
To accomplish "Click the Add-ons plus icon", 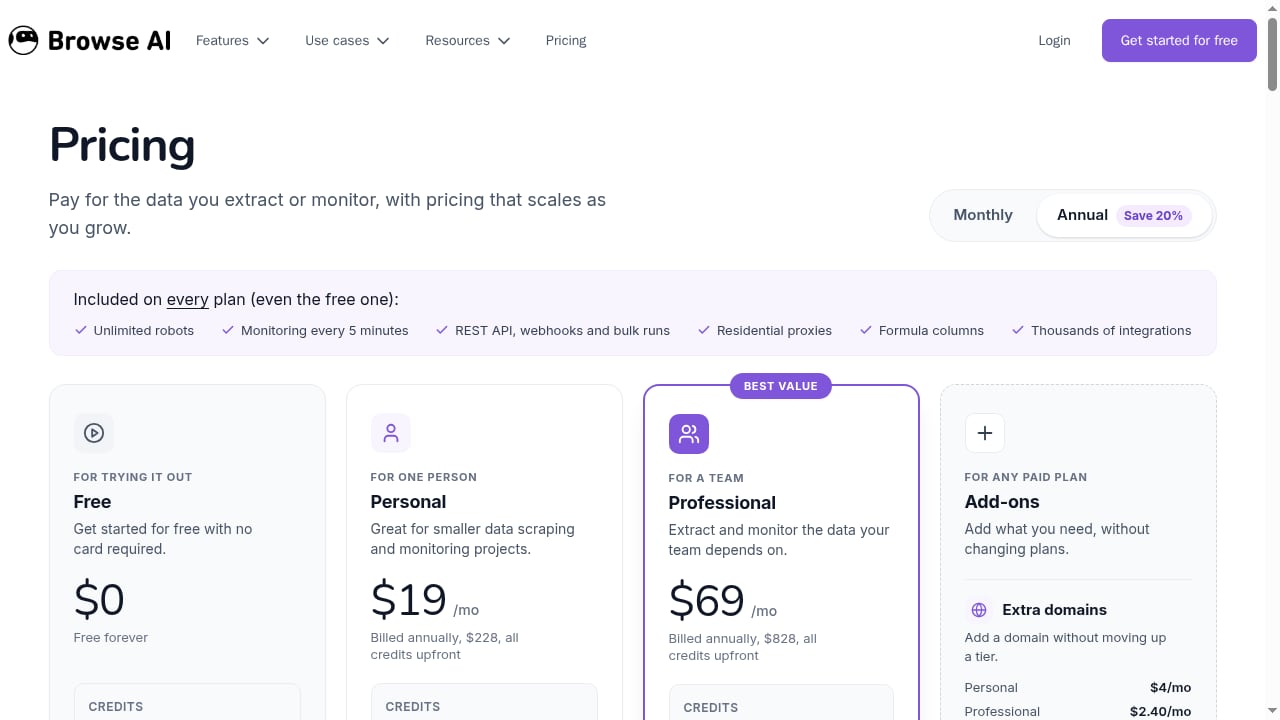I will pyautogui.click(x=985, y=433).
